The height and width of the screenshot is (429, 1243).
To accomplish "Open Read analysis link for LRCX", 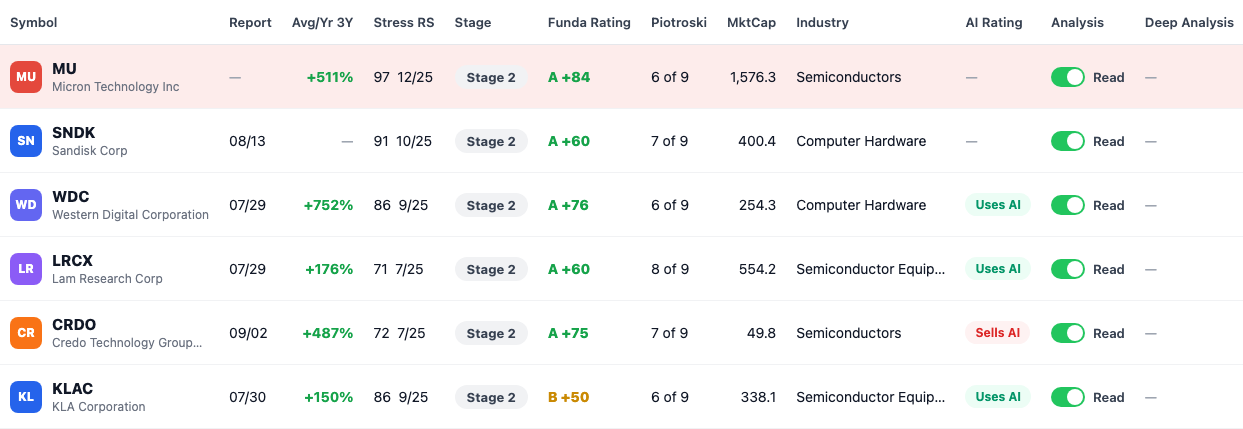I will [x=1109, y=269].
